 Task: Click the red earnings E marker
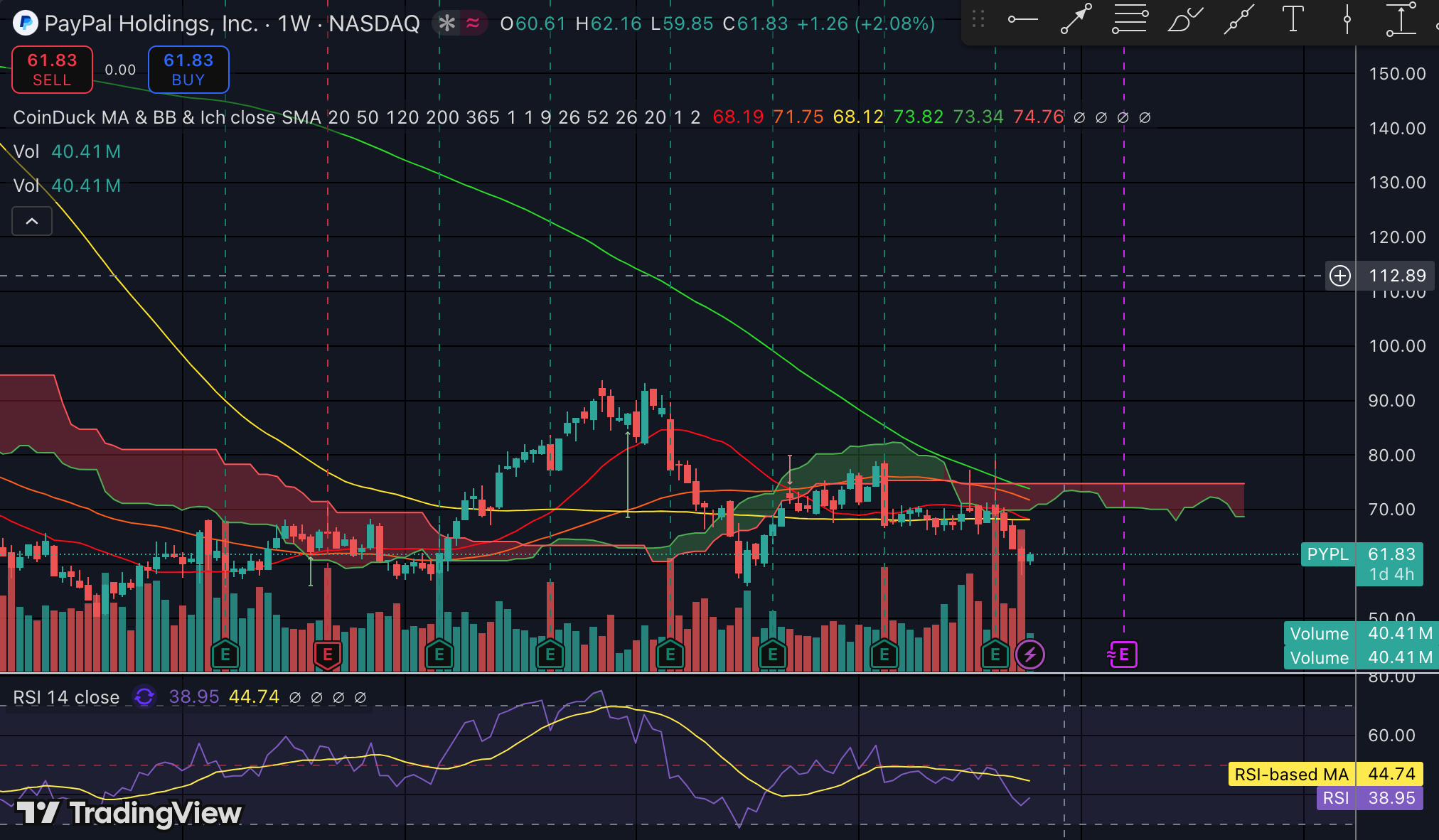(x=328, y=655)
